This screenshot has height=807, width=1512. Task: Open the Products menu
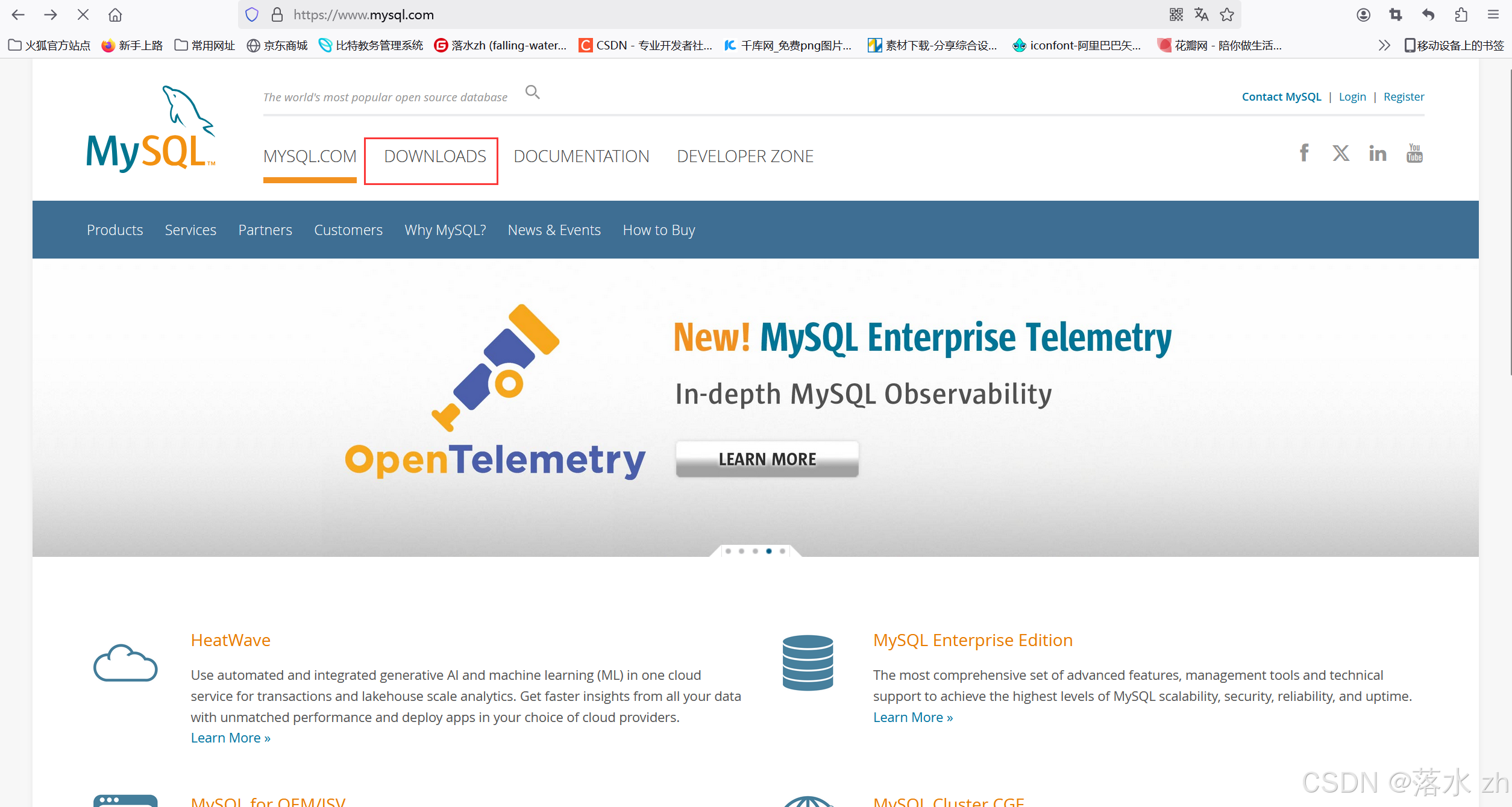pyautogui.click(x=115, y=230)
